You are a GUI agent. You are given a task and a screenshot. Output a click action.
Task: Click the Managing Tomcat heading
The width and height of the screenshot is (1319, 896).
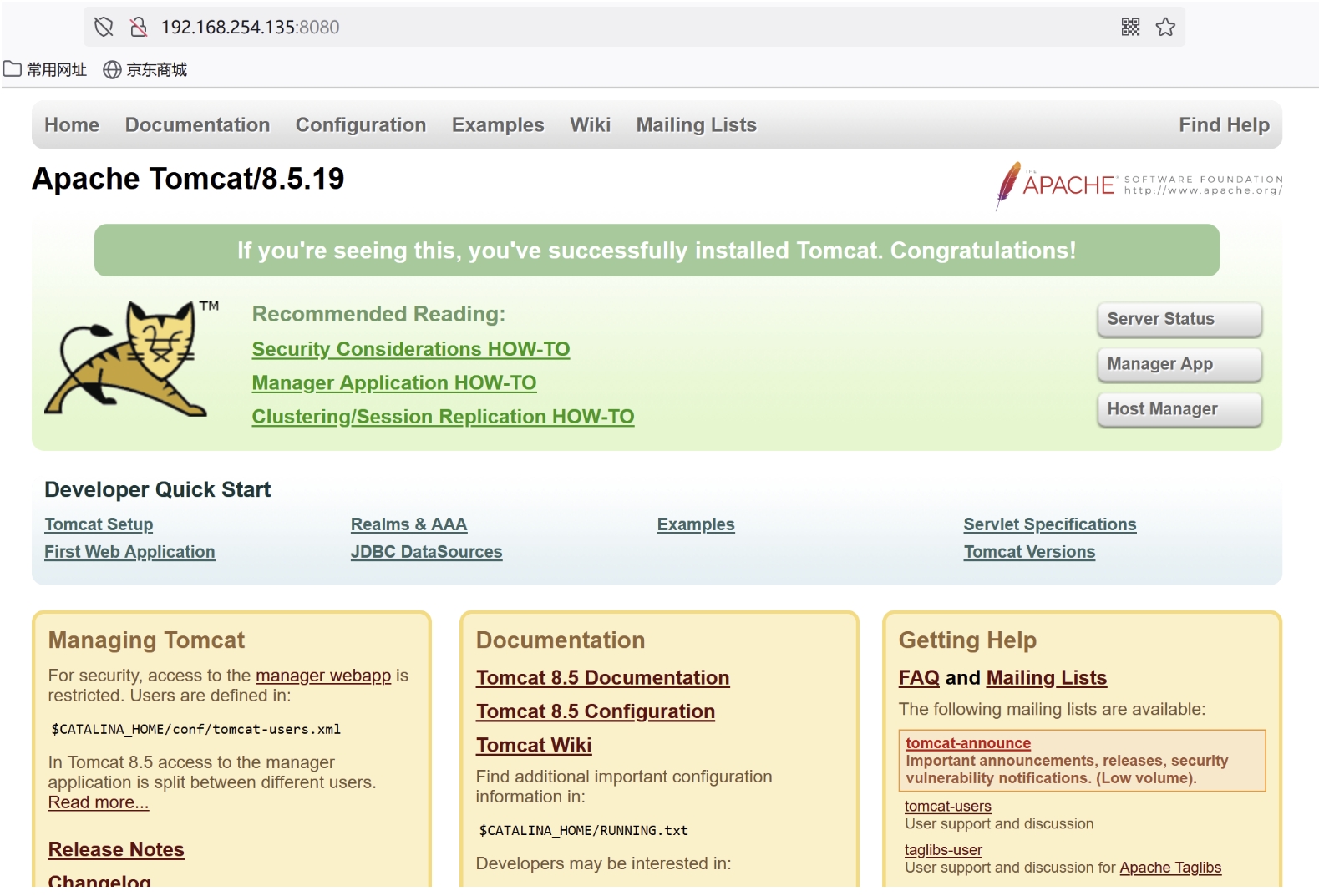[x=146, y=640]
